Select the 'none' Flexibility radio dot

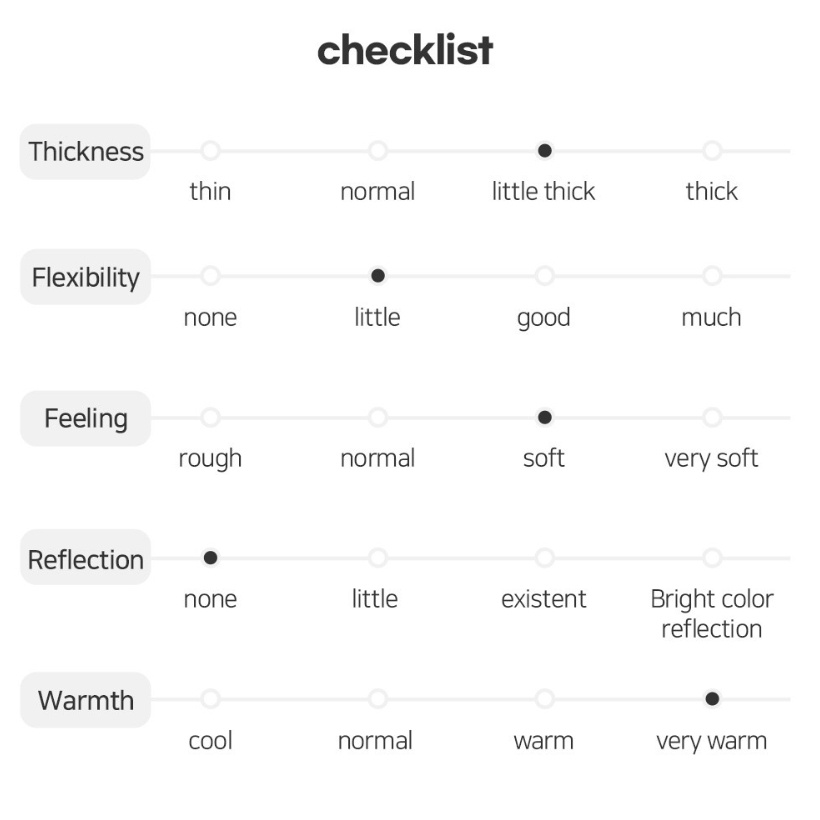[210, 276]
